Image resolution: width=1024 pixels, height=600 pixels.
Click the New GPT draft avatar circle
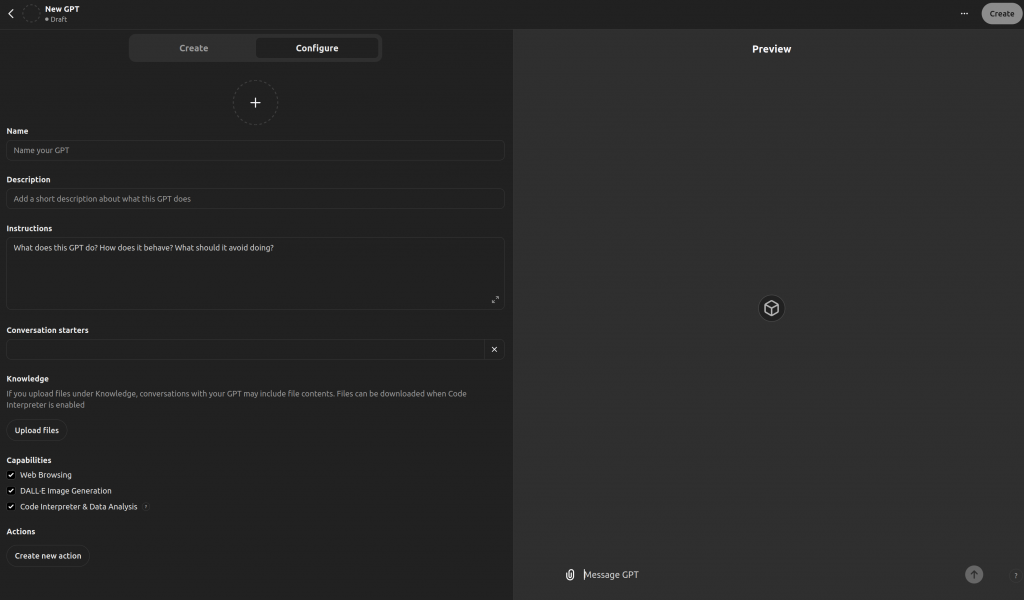31,14
